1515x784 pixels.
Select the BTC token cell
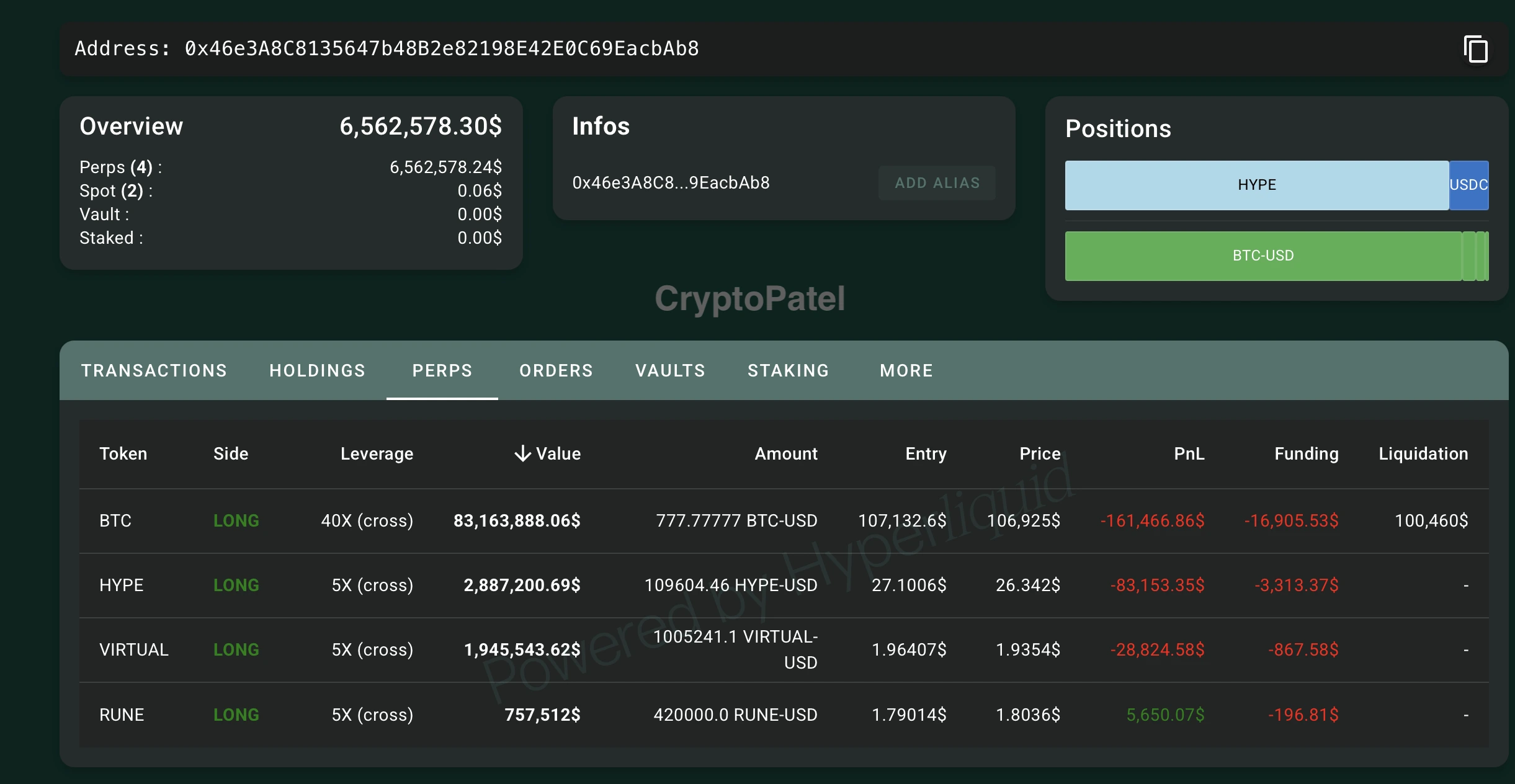coord(115,520)
